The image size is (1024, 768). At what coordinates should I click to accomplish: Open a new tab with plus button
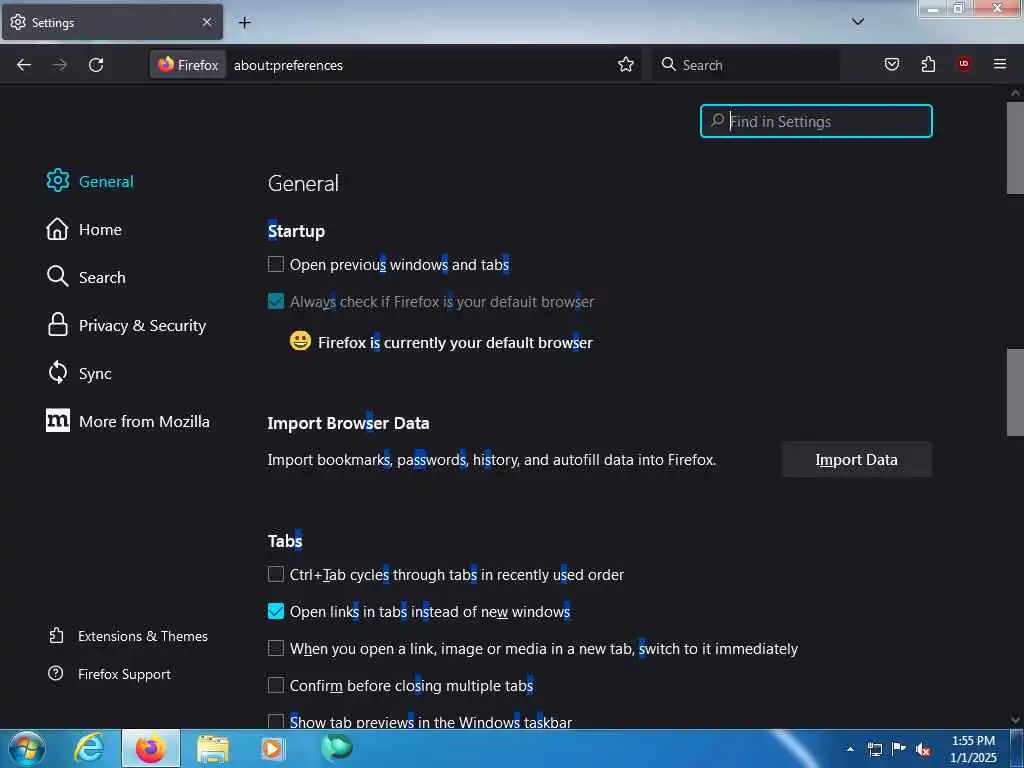point(244,23)
